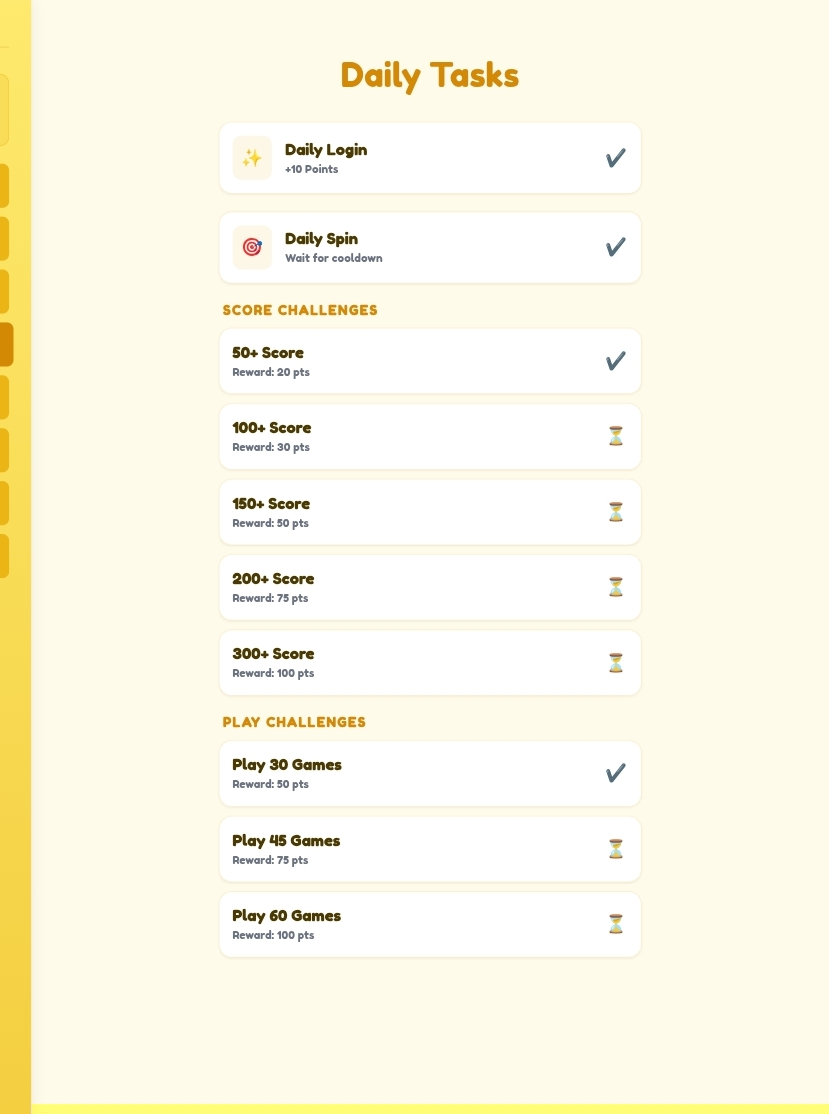Click the hourglass icon for 200+ Score
829x1114 pixels.
[616, 587]
